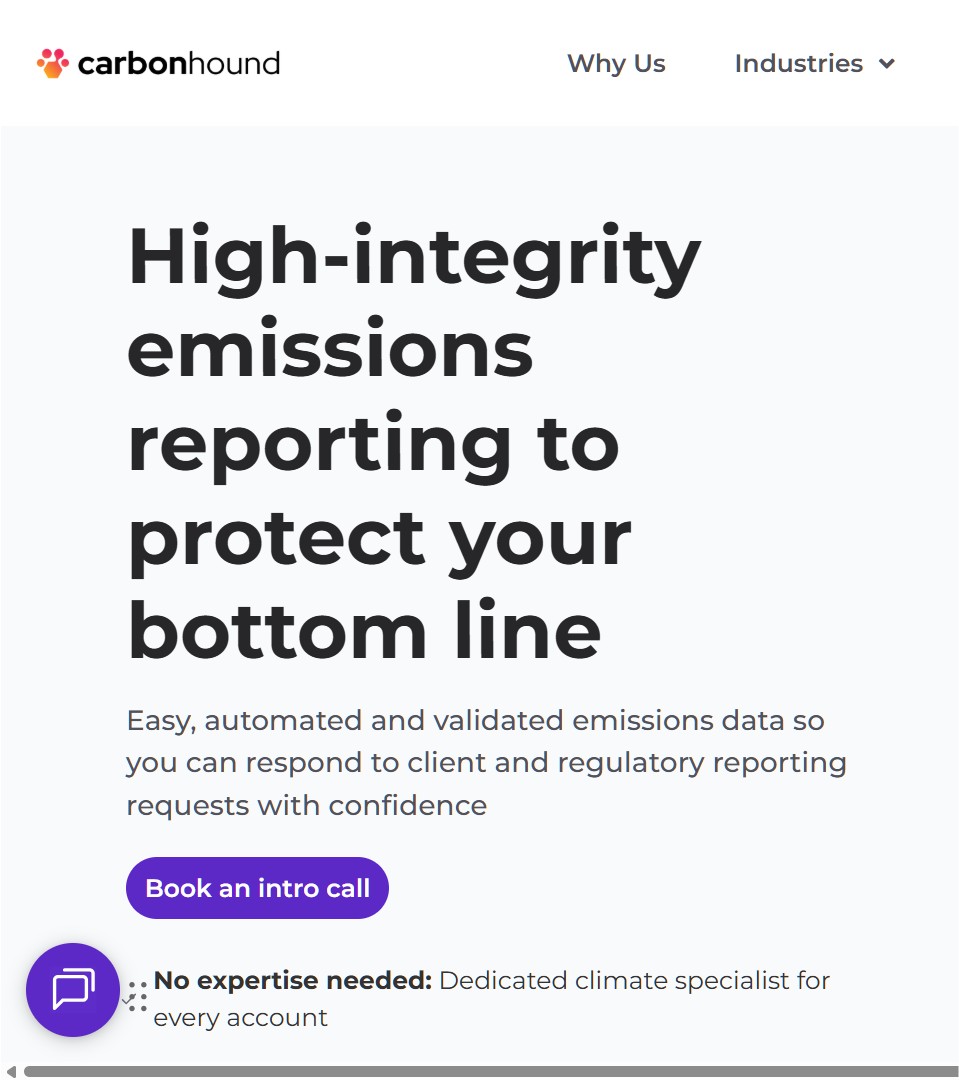Open the chat widget bubble

click(x=73, y=990)
